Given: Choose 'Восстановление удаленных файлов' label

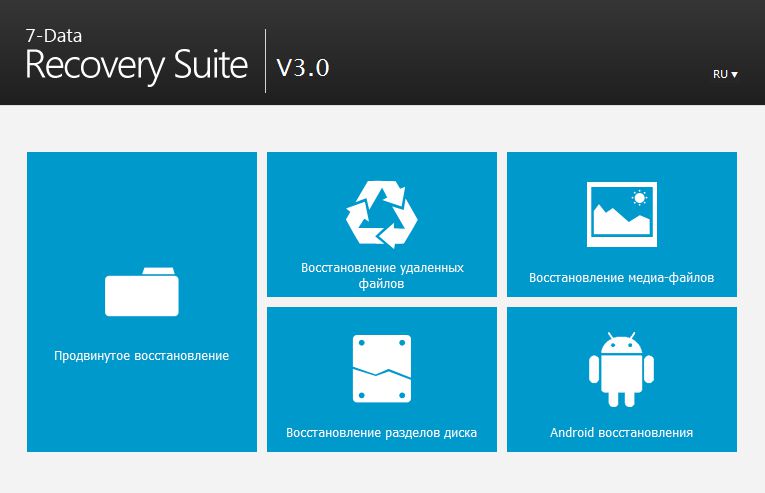Looking at the screenshot, I should 382,275.
